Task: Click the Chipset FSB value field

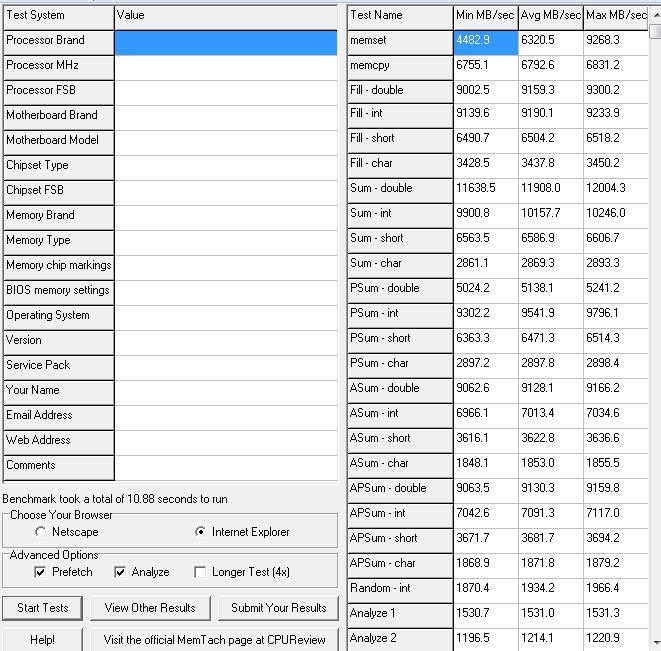Action: coord(226,193)
